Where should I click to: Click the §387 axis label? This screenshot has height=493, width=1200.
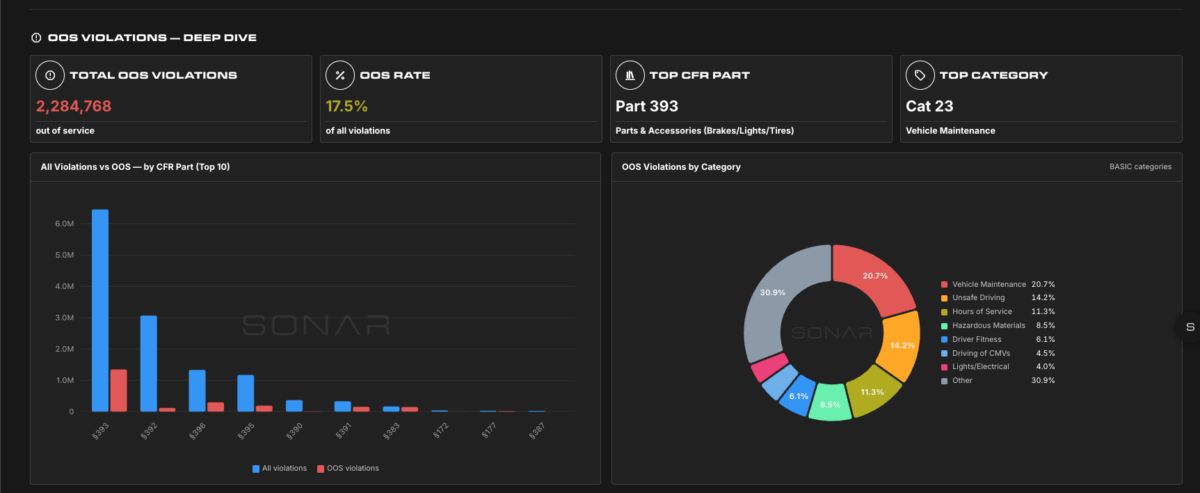pos(535,431)
